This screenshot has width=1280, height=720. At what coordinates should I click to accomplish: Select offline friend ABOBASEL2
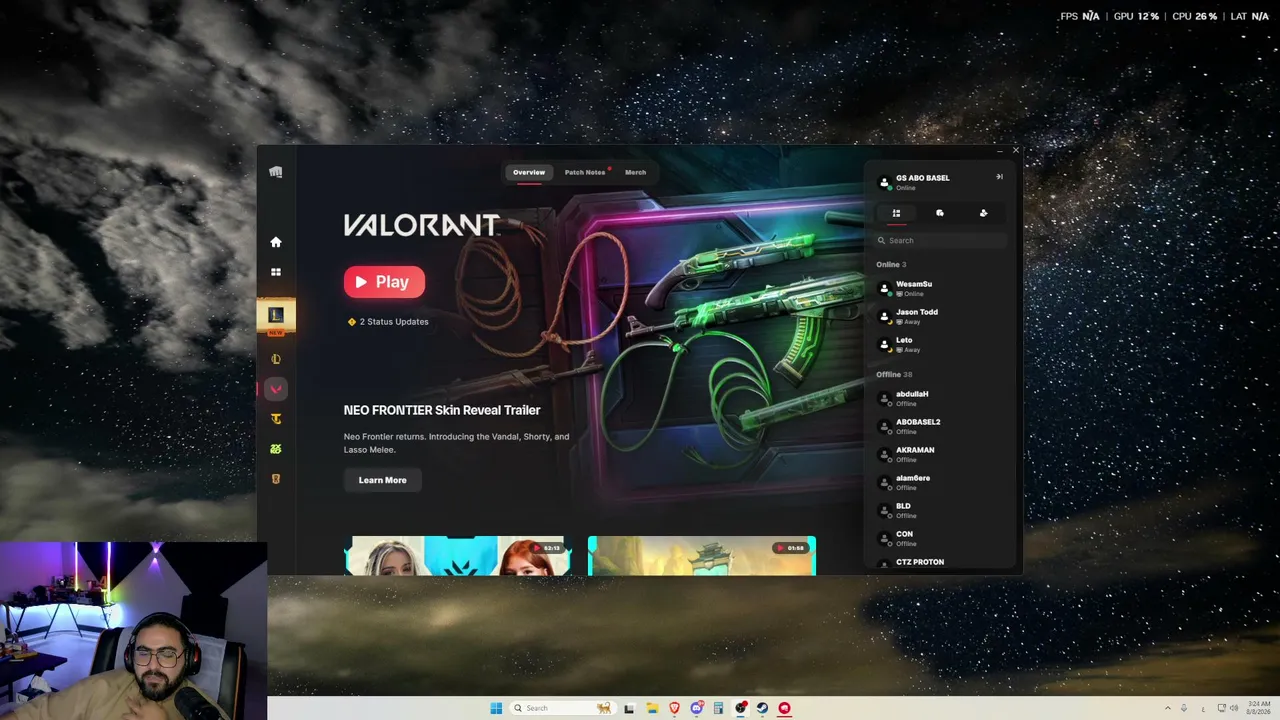(x=941, y=427)
